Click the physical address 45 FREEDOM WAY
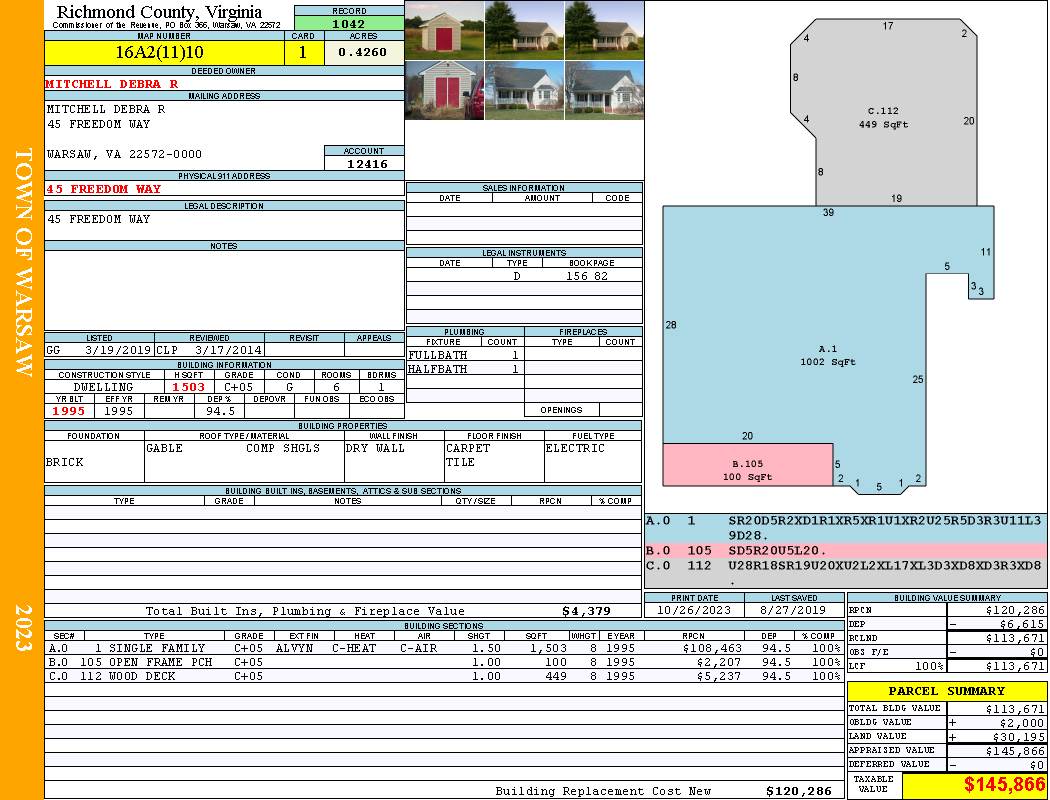 pos(103,189)
